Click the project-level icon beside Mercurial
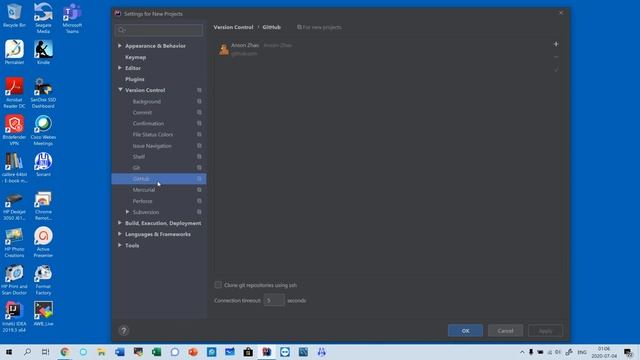The height and width of the screenshot is (360, 640). click(199, 190)
